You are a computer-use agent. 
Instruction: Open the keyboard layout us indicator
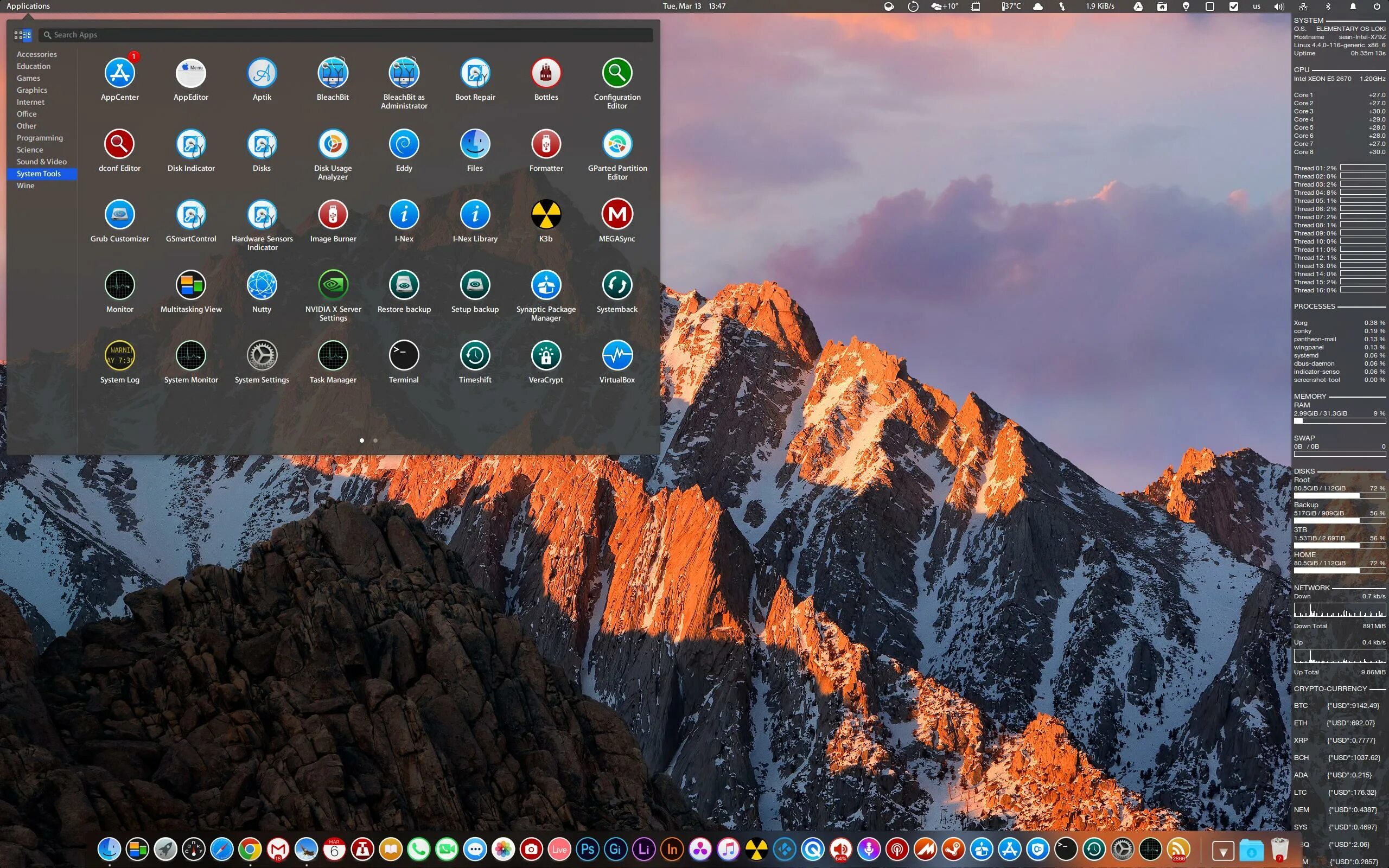[x=1257, y=7]
